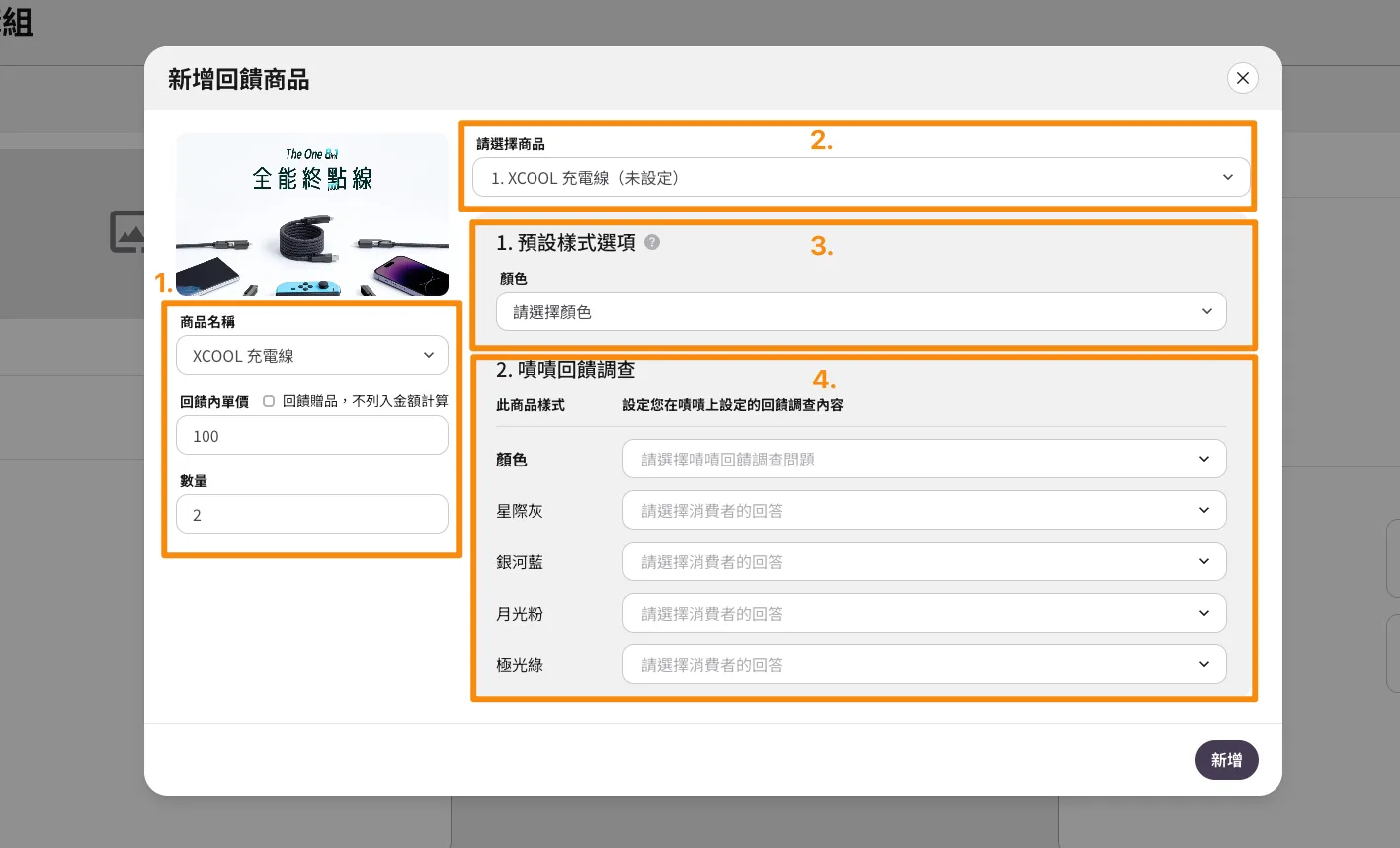Open the 請選擇顏色 dropdown

tap(860, 312)
